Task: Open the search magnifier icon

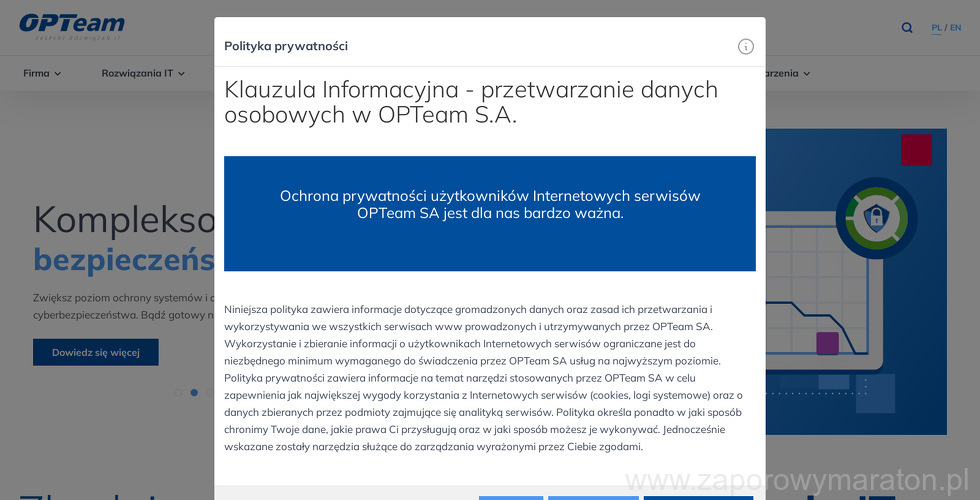Action: click(907, 28)
